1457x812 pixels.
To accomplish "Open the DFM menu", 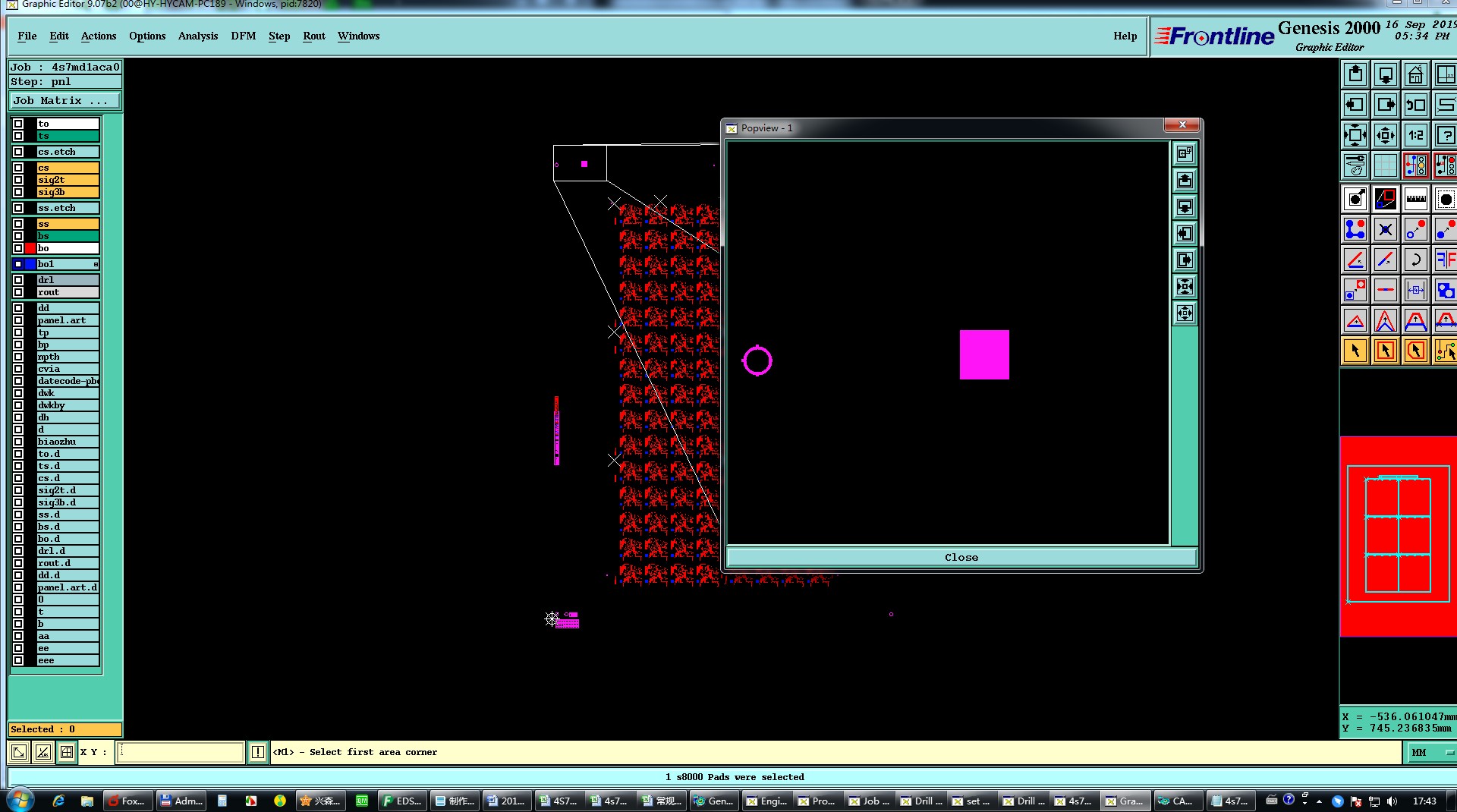I will [x=244, y=36].
